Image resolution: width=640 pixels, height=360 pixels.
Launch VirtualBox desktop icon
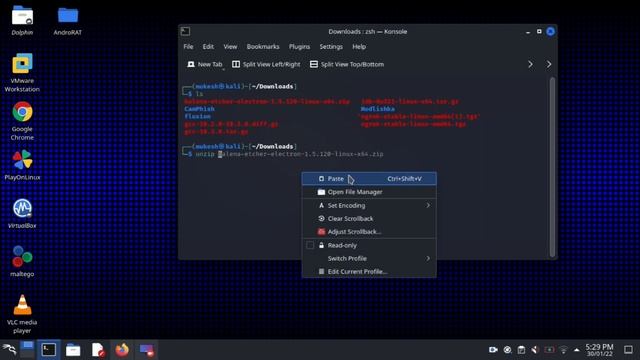[x=22, y=213]
